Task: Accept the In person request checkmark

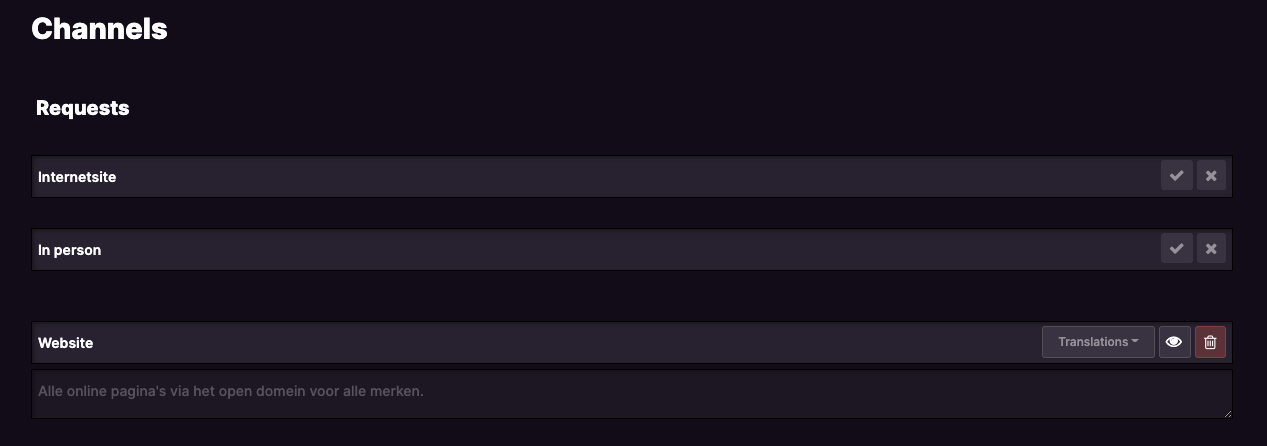Action: (x=1177, y=249)
